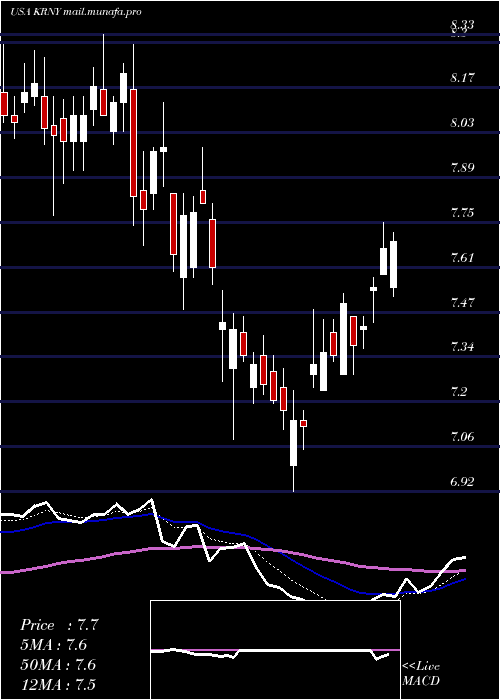The width and height of the screenshot is (500, 700).
Task: Click the 7.75 price axis label
Action: click(x=462, y=212)
